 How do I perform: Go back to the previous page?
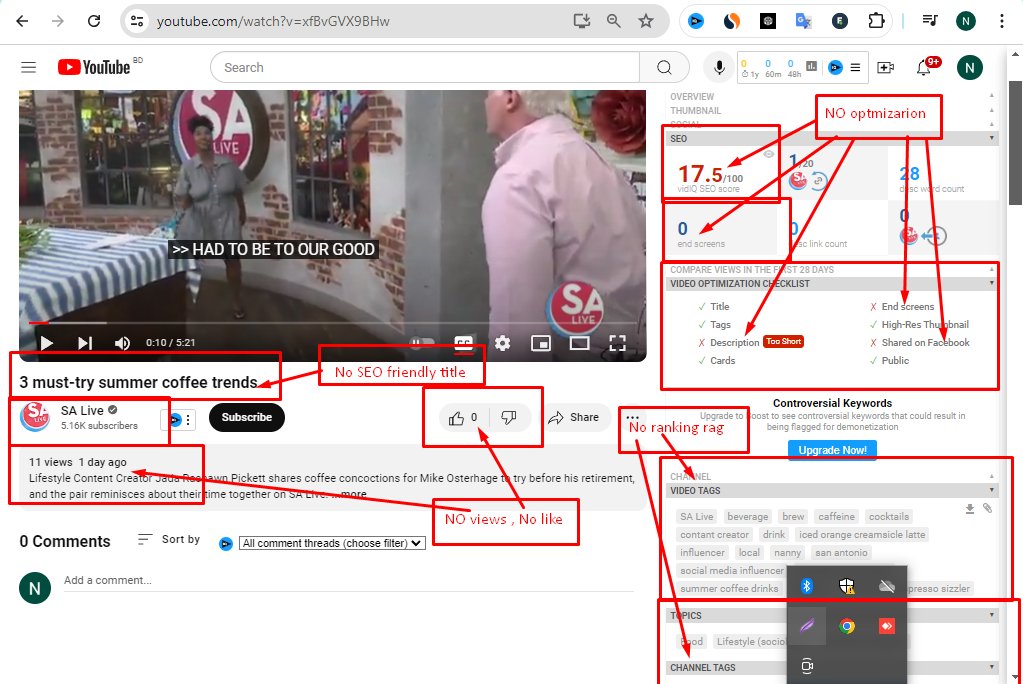22,21
